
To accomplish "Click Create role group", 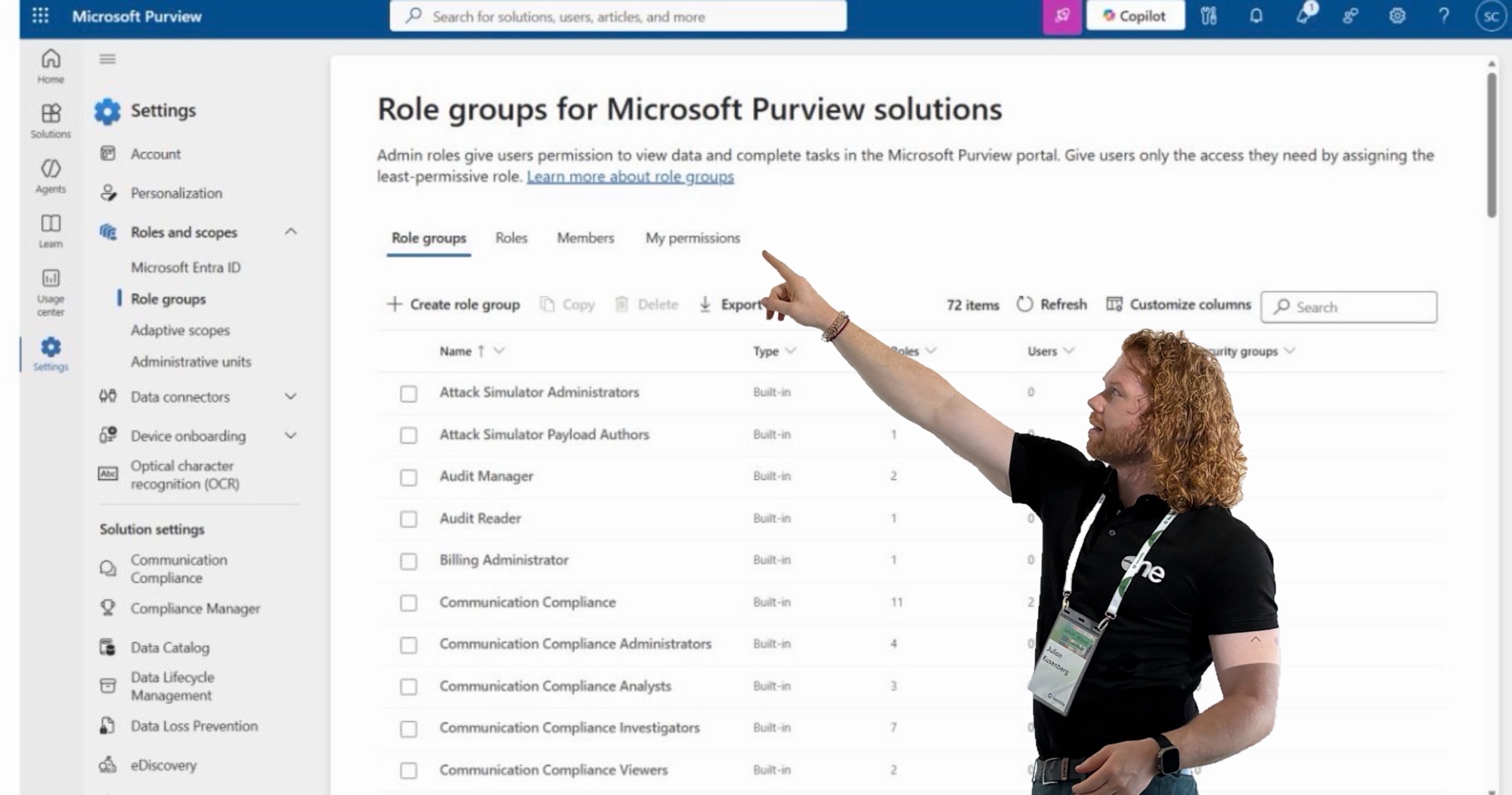I will pyautogui.click(x=454, y=305).
